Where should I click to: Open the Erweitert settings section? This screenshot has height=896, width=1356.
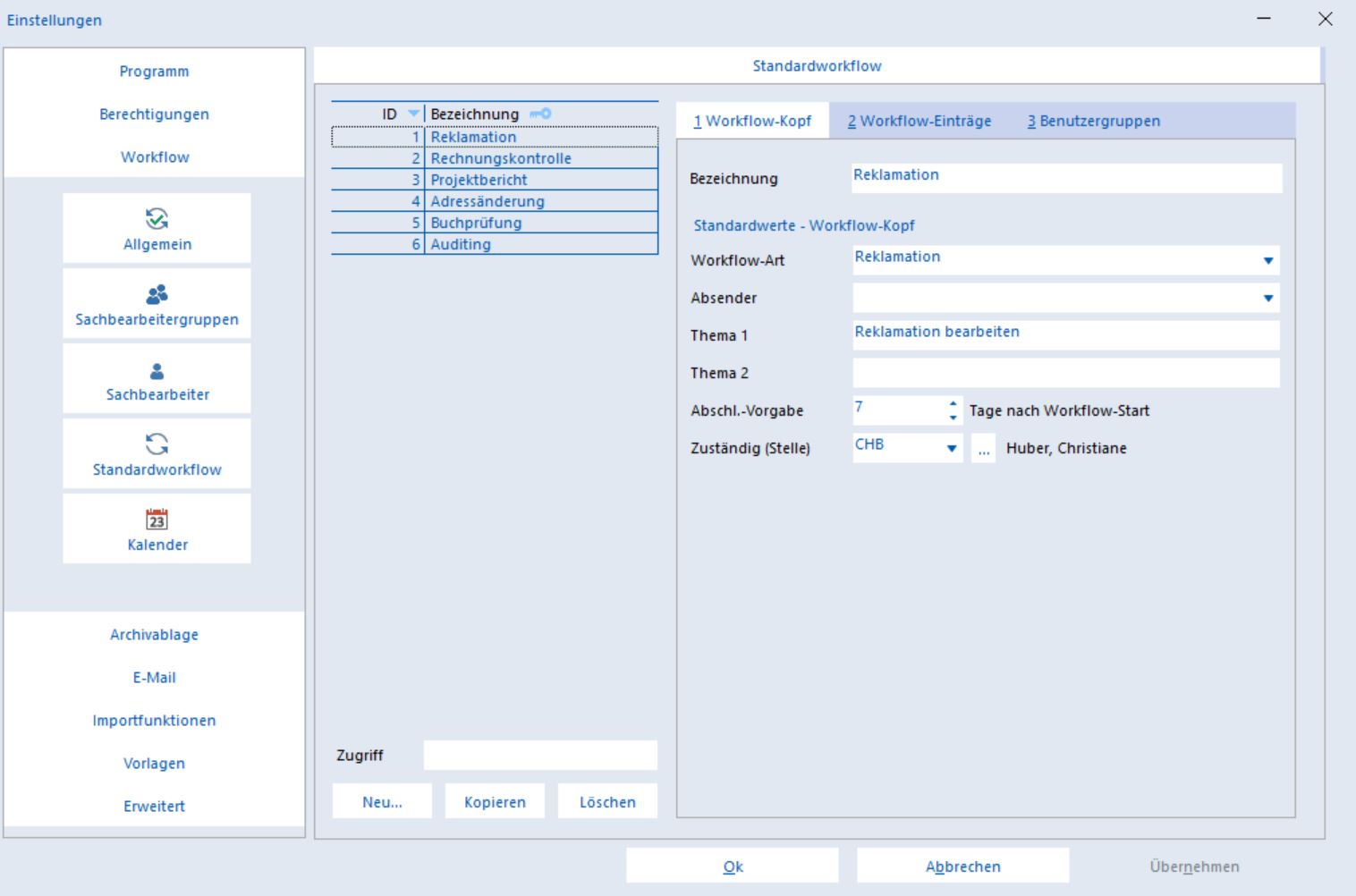click(154, 807)
